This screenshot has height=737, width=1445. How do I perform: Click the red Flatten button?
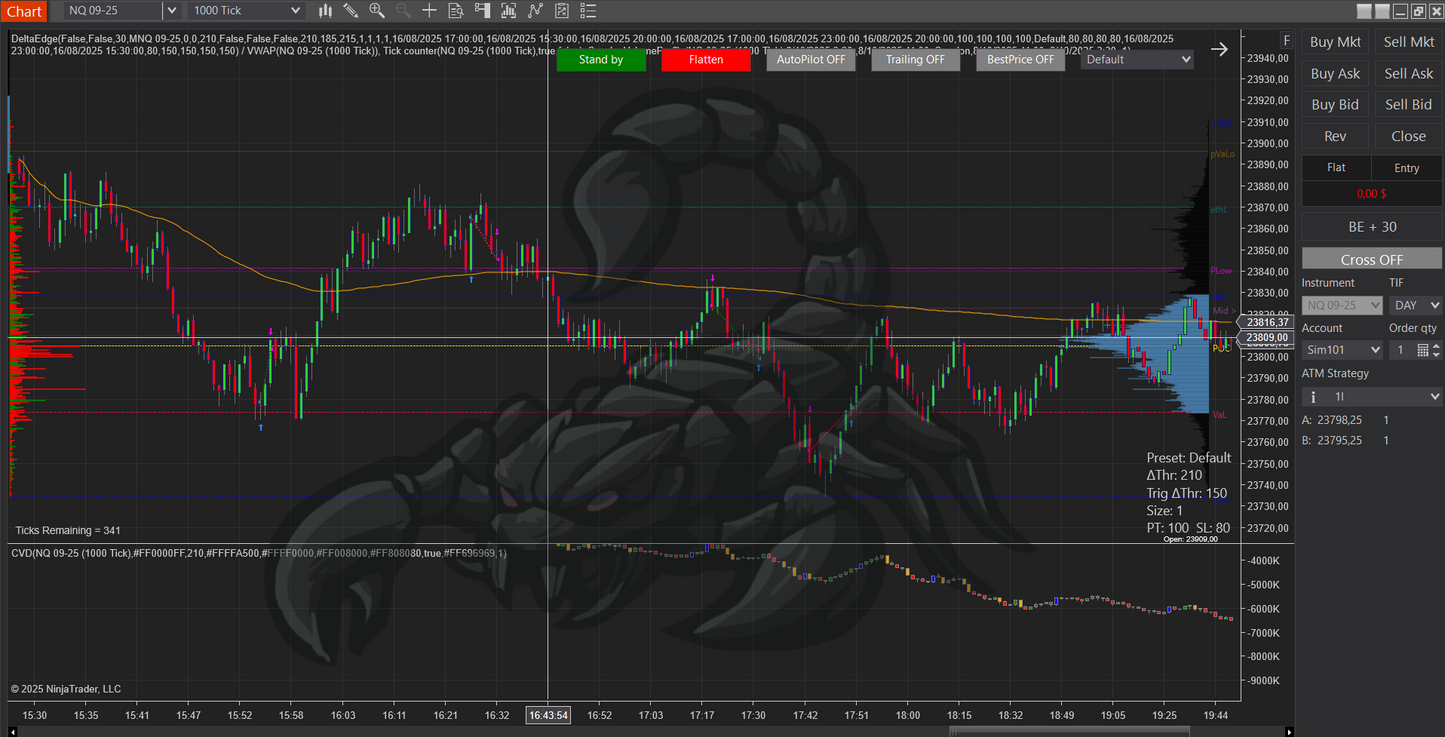tap(706, 59)
